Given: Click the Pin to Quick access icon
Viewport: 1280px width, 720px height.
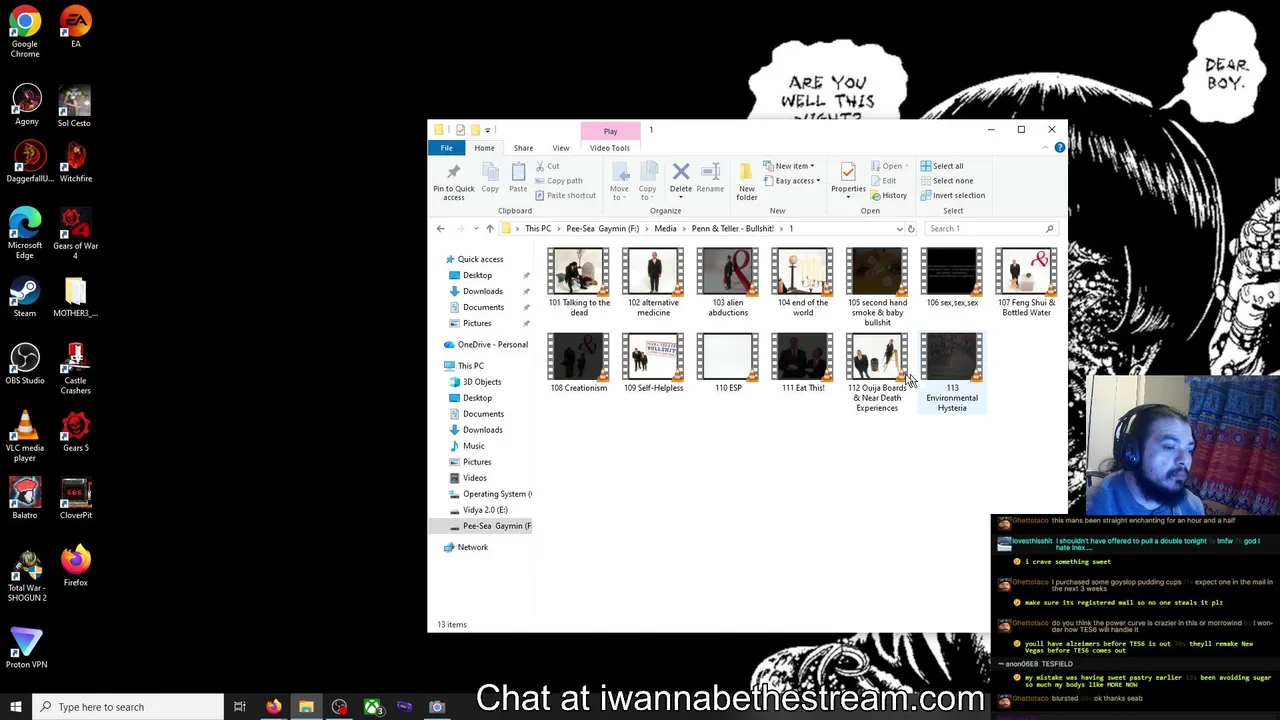Looking at the screenshot, I should point(453,181).
